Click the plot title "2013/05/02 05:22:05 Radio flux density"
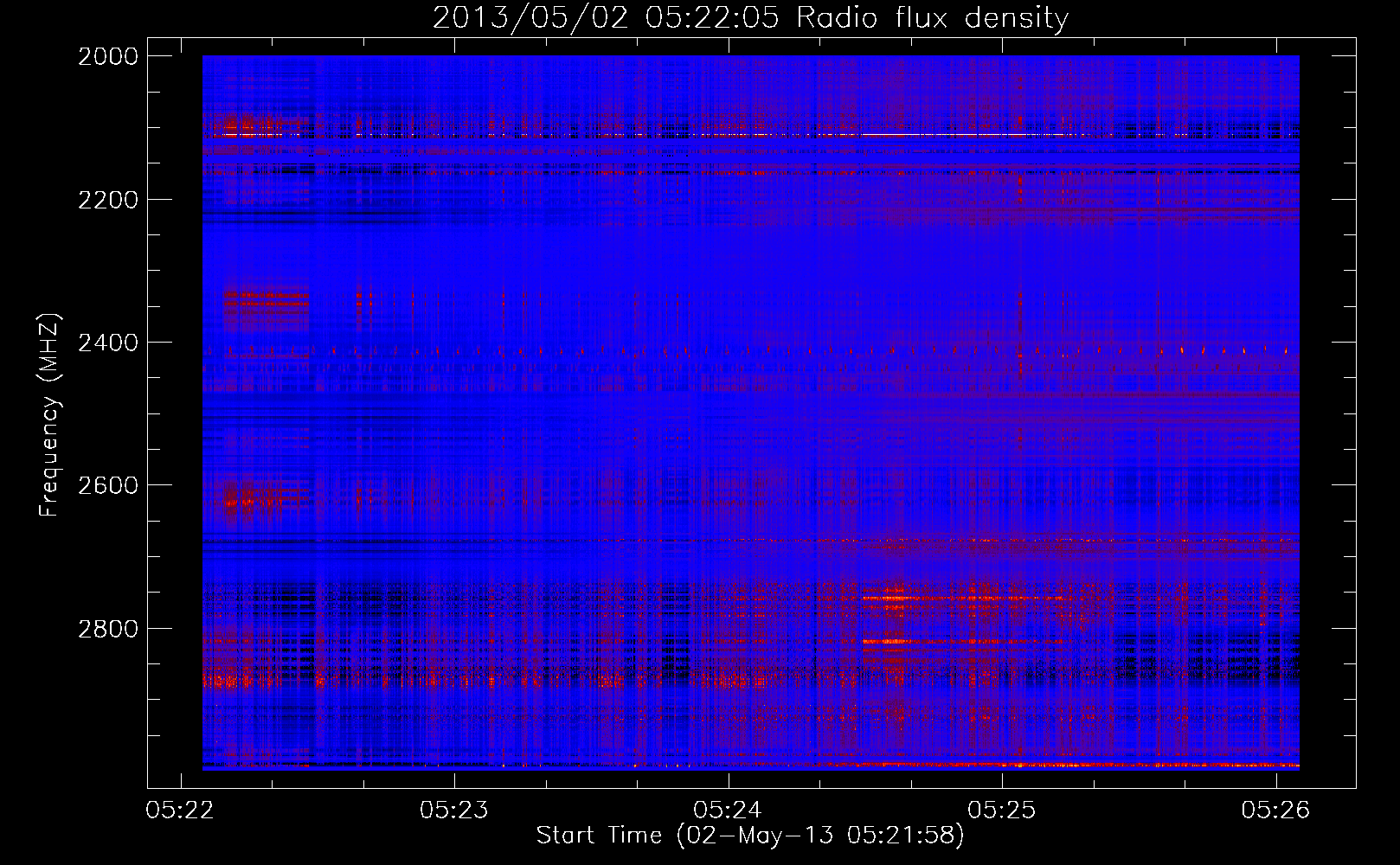 coord(750,18)
